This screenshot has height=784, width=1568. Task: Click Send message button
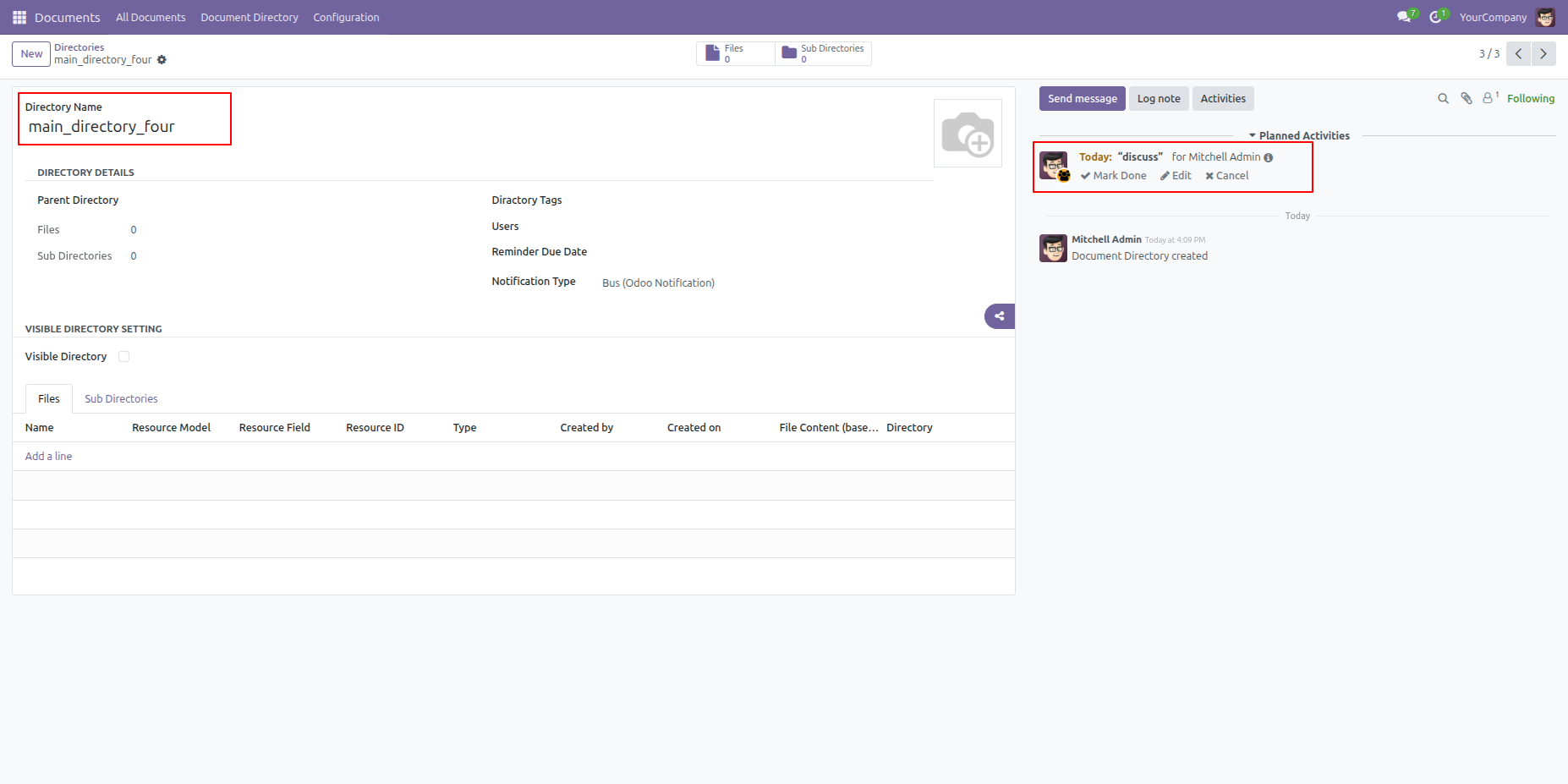pos(1083,98)
